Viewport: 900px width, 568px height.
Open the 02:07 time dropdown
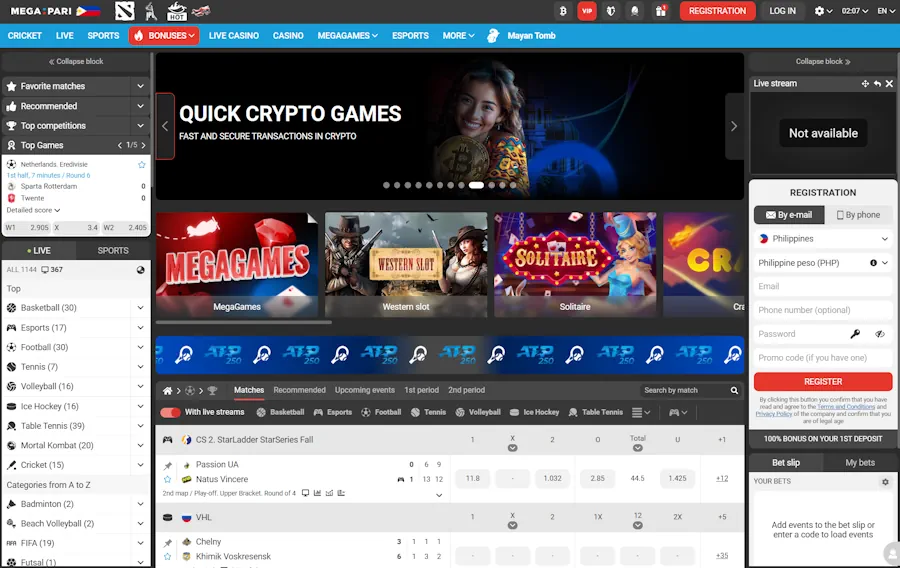(x=855, y=11)
